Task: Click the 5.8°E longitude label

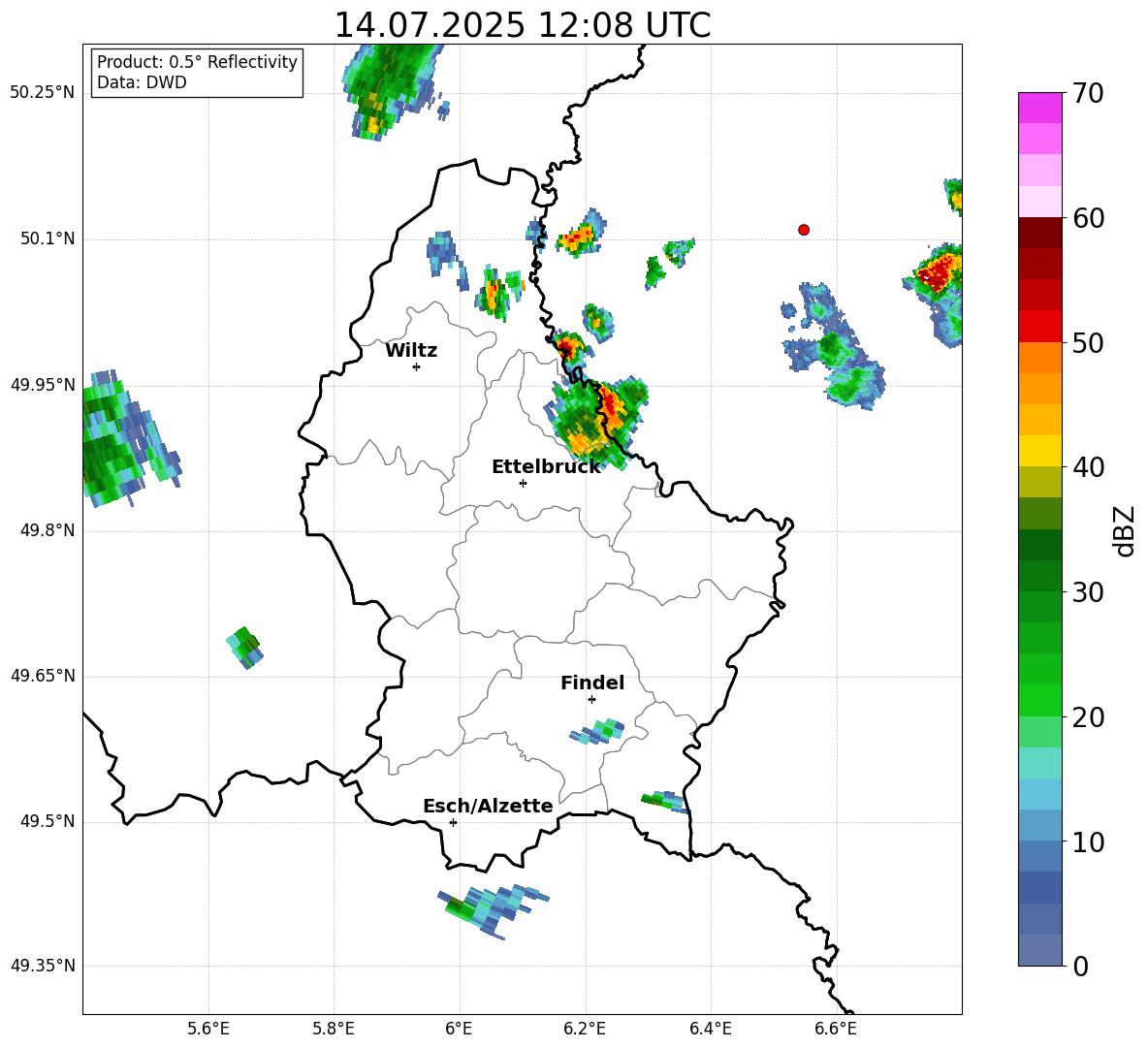Action: point(334,1030)
